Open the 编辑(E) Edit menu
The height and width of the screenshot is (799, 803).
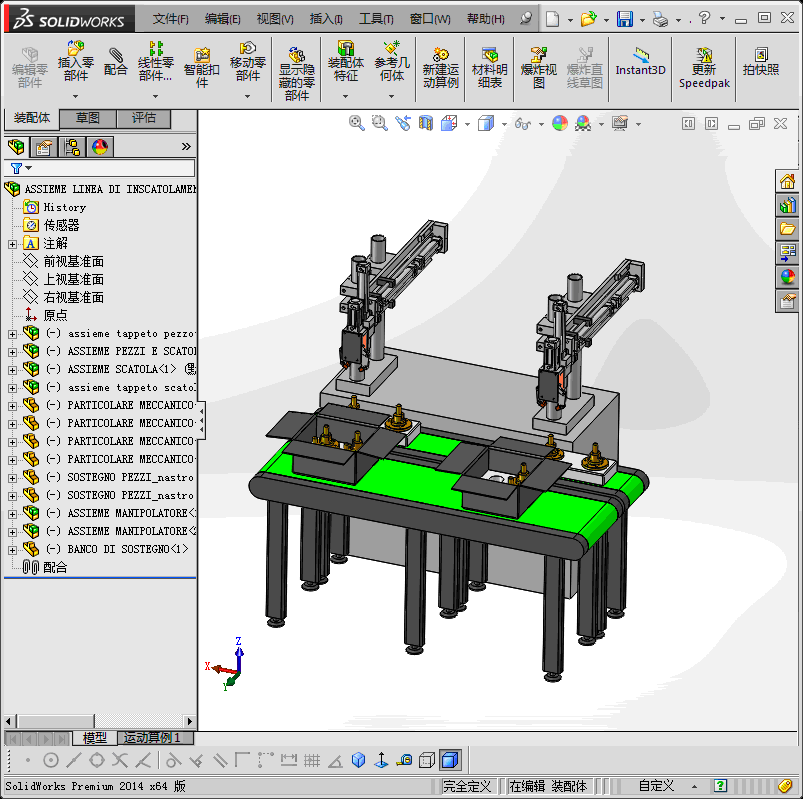pyautogui.click(x=222, y=19)
